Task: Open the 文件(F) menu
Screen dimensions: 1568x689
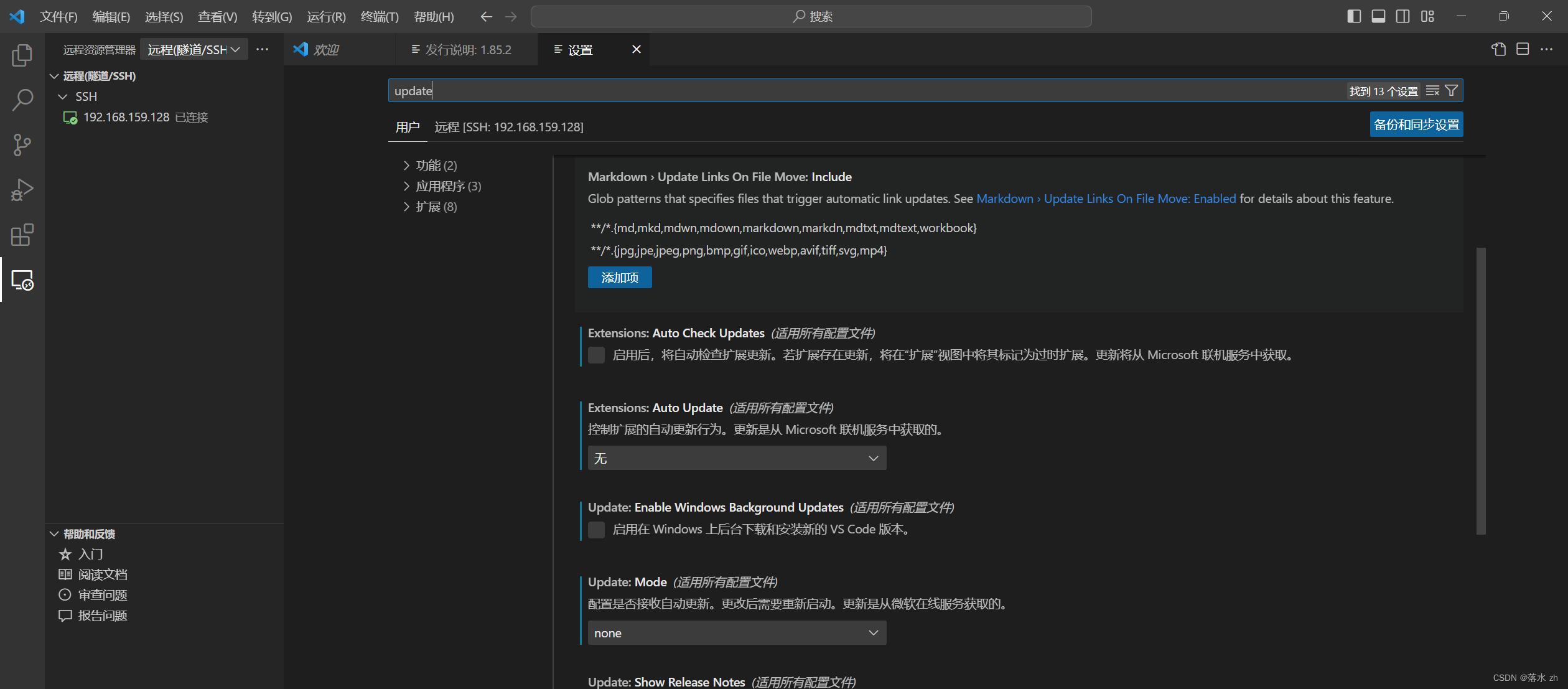Action: point(58,17)
